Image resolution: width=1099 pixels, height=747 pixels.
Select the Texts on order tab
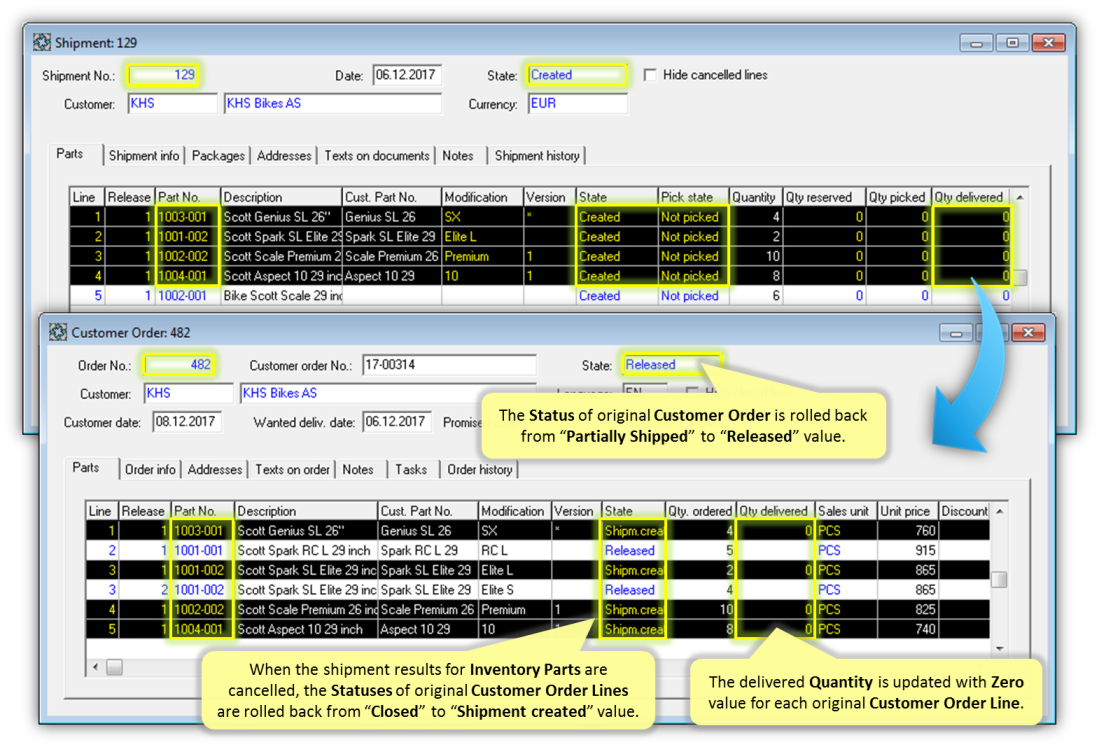[x=292, y=469]
